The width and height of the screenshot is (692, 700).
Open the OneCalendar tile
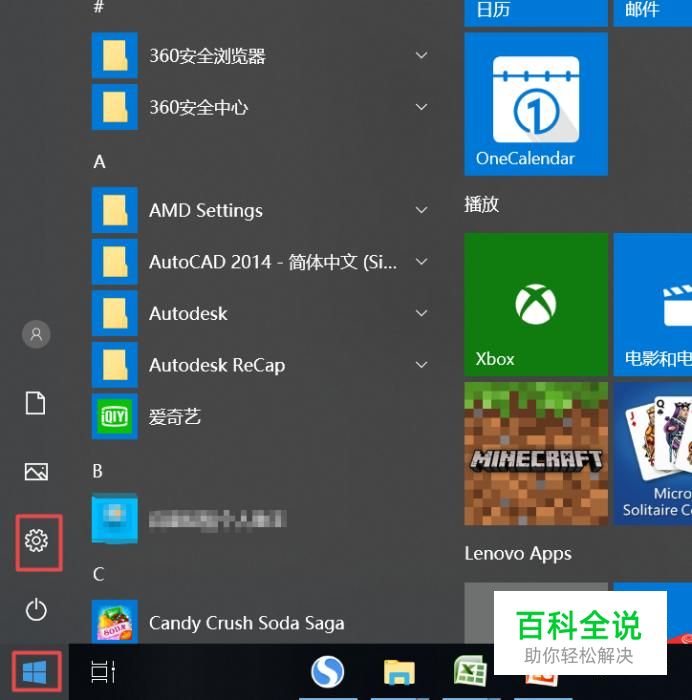536,104
